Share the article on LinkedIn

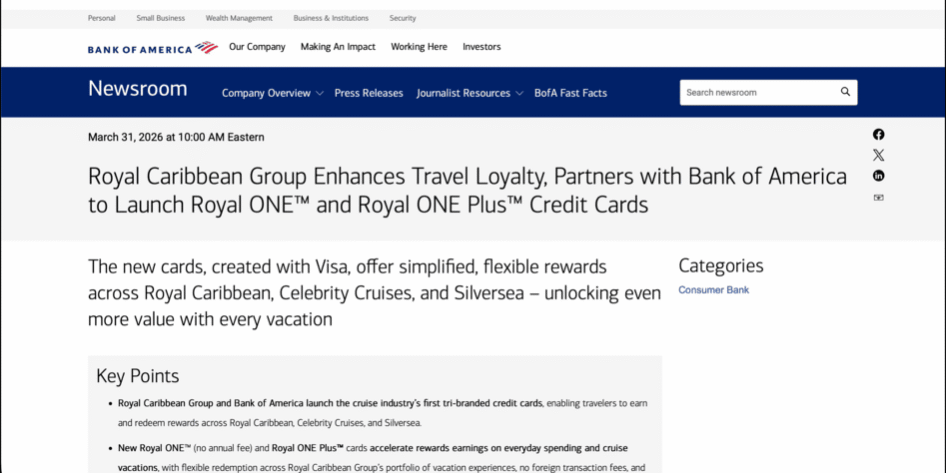click(878, 176)
